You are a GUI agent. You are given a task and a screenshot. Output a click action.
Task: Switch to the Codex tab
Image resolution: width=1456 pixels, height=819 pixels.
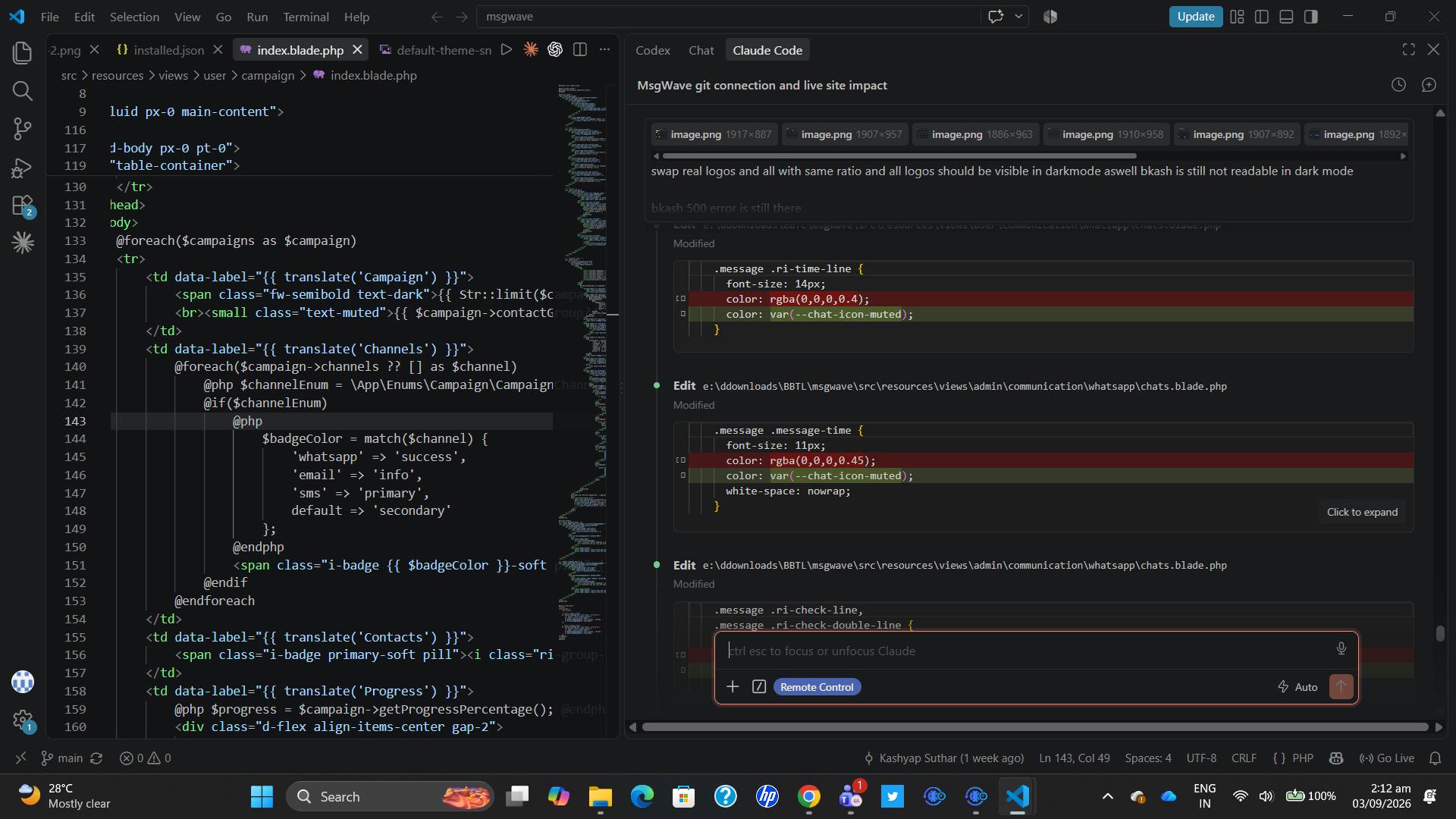[x=652, y=50]
